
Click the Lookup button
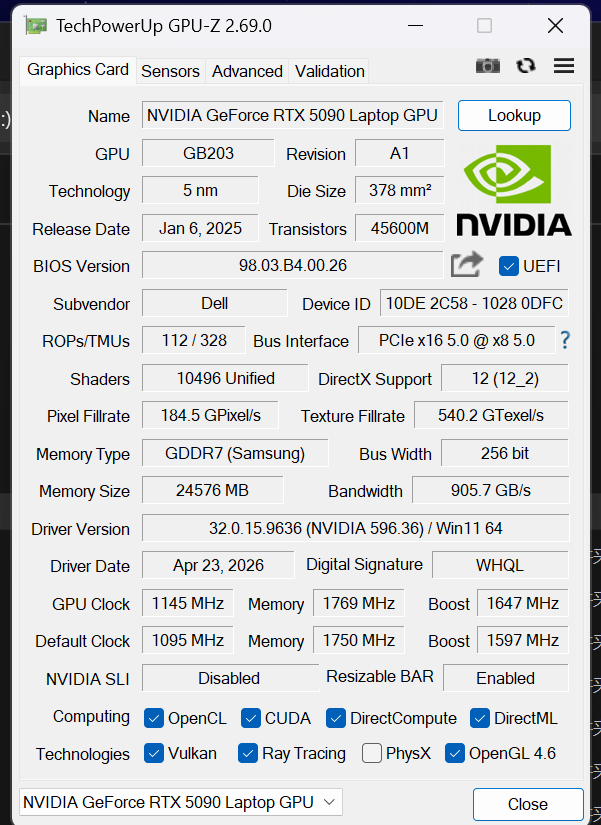coord(514,115)
